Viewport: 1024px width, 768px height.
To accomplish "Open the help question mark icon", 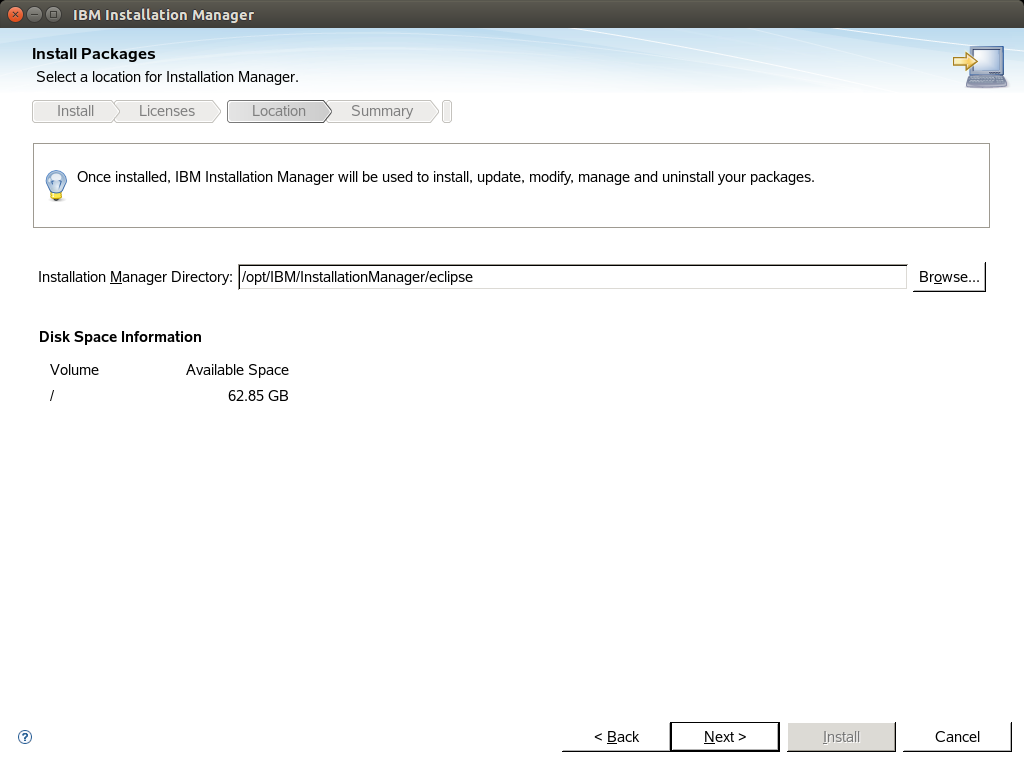I will coord(25,737).
